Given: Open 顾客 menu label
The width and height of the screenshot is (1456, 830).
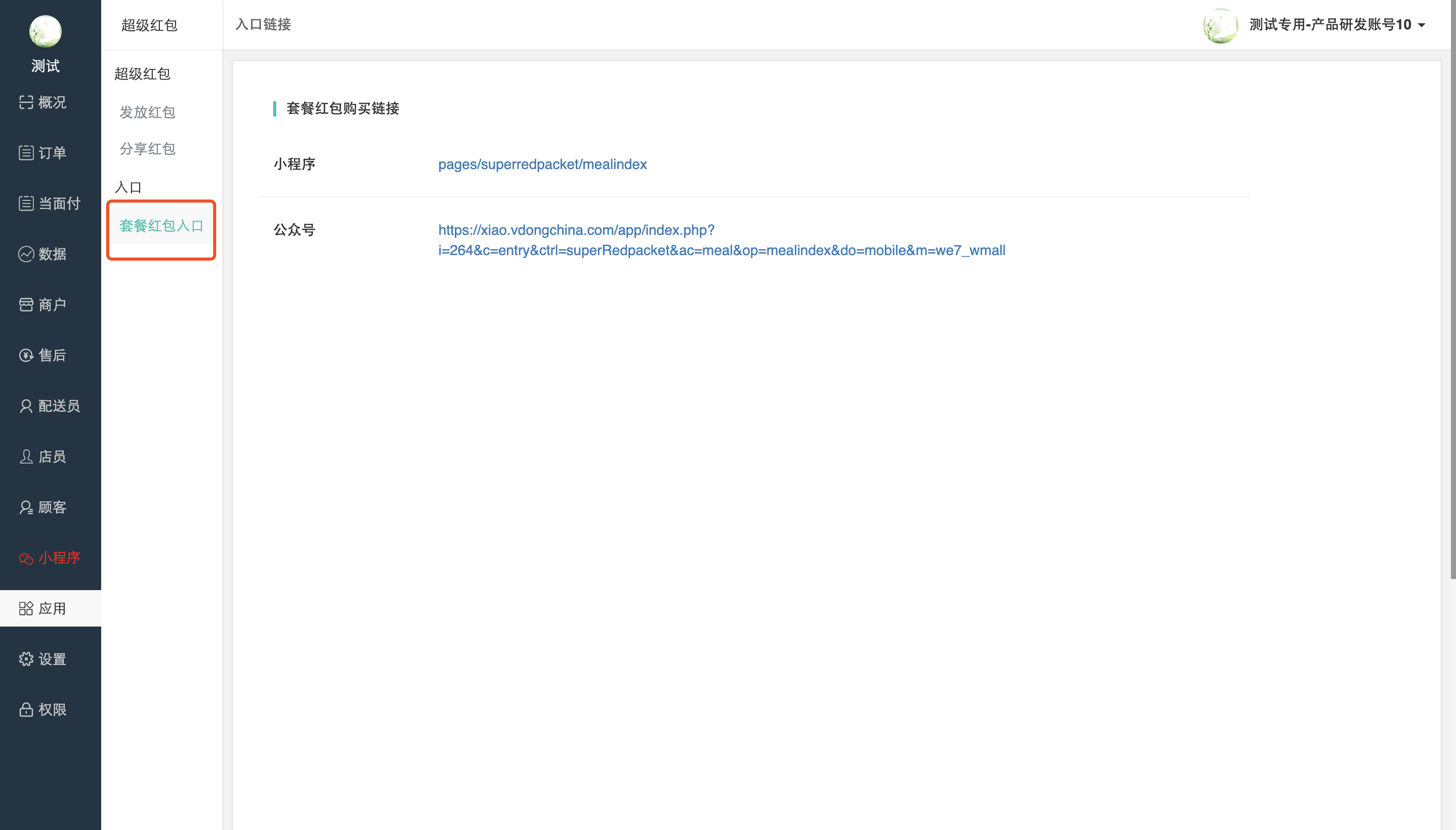Looking at the screenshot, I should coord(53,507).
